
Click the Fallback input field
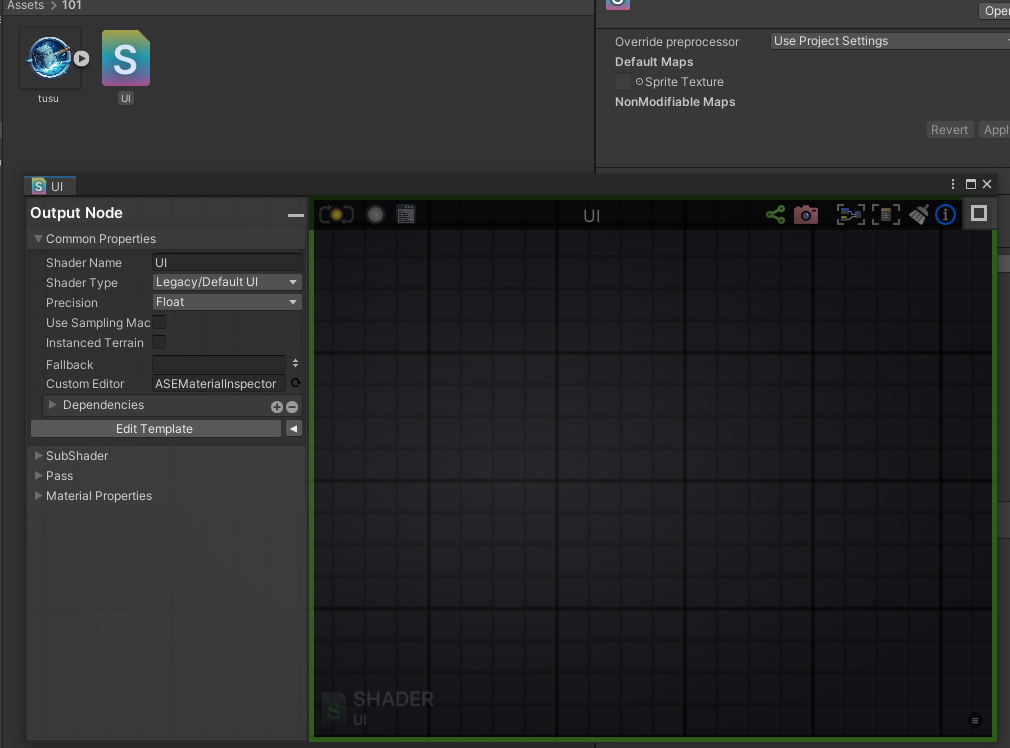(219, 364)
